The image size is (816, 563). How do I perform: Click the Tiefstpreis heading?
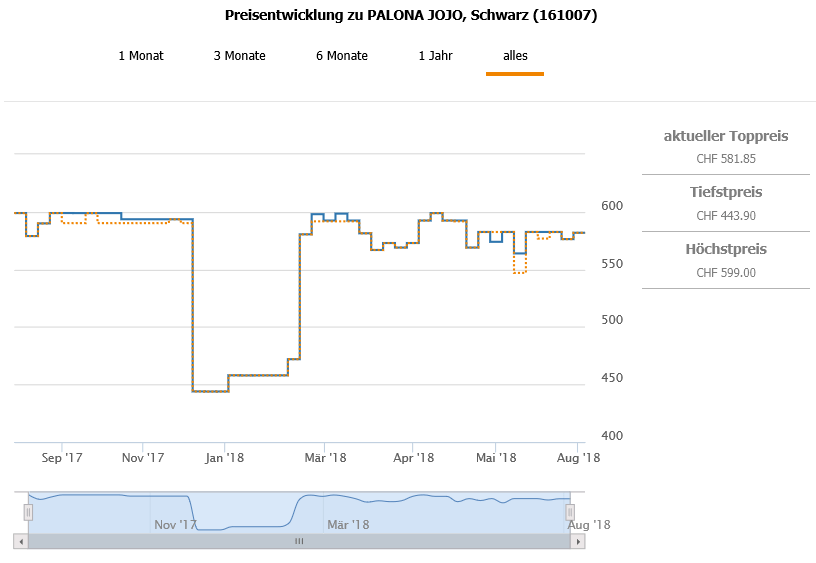pos(726,192)
